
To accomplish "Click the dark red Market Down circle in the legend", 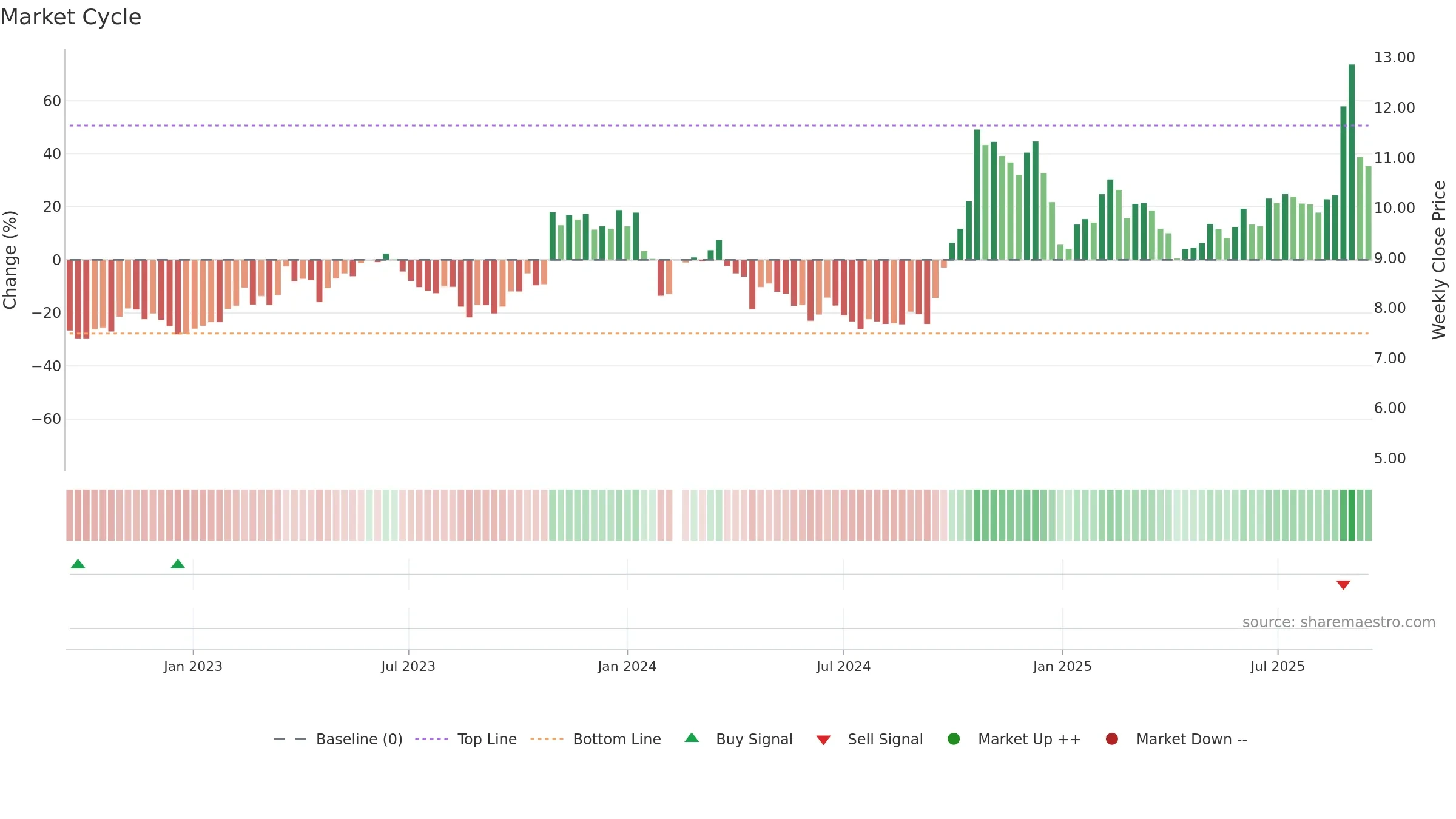I will point(1112,739).
